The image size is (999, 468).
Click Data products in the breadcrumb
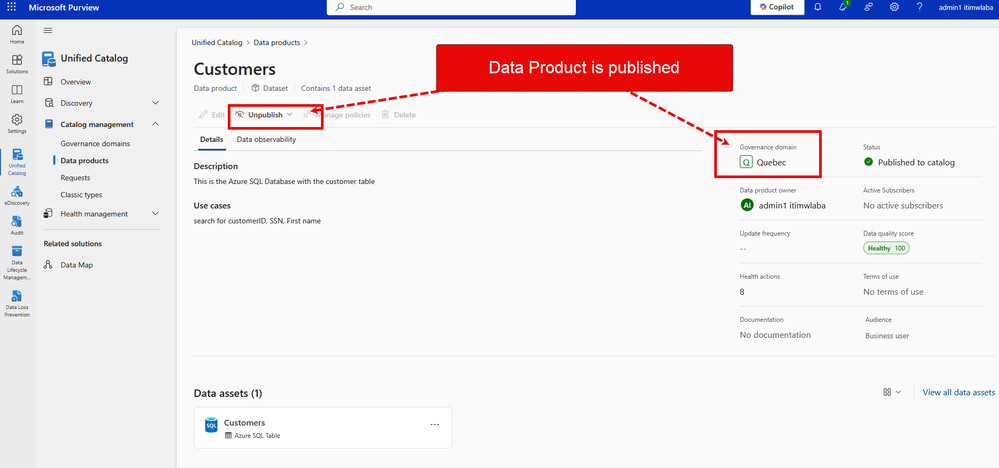click(277, 43)
